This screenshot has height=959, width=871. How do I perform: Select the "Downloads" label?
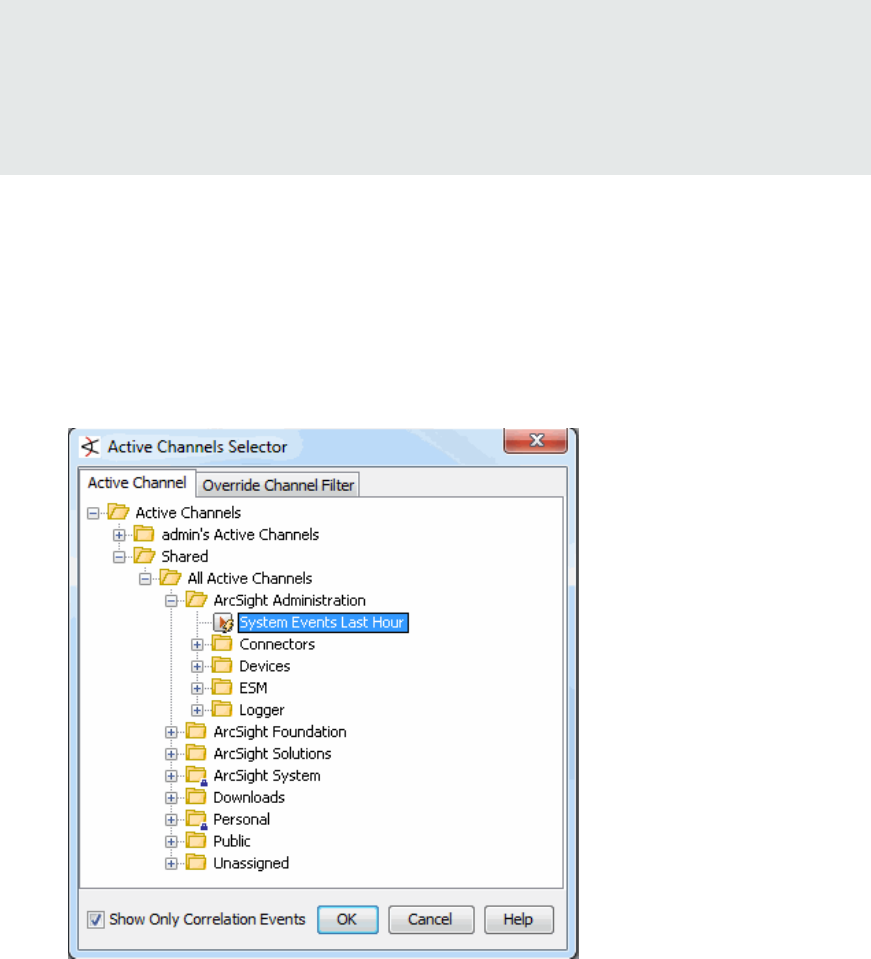(x=249, y=798)
